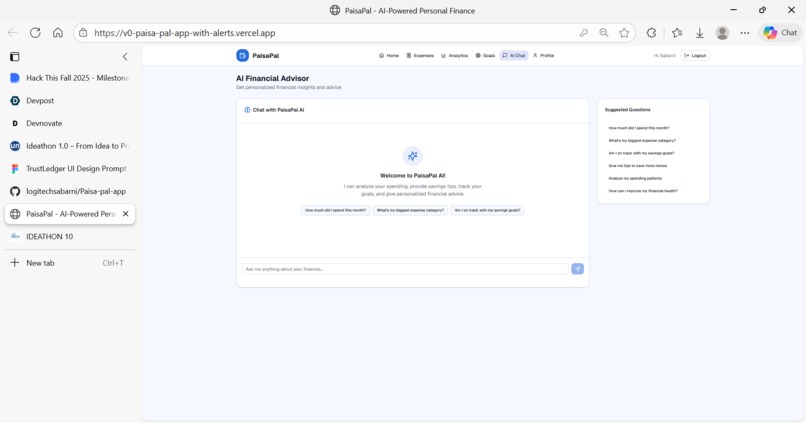Click the biggest expense category chip under the welcome

[410, 210]
